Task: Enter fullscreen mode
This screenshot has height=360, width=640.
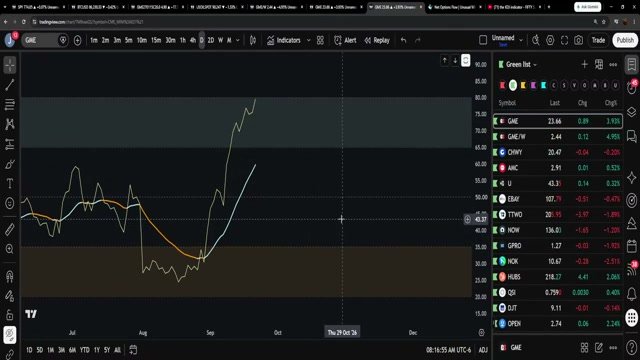Action: [564, 40]
